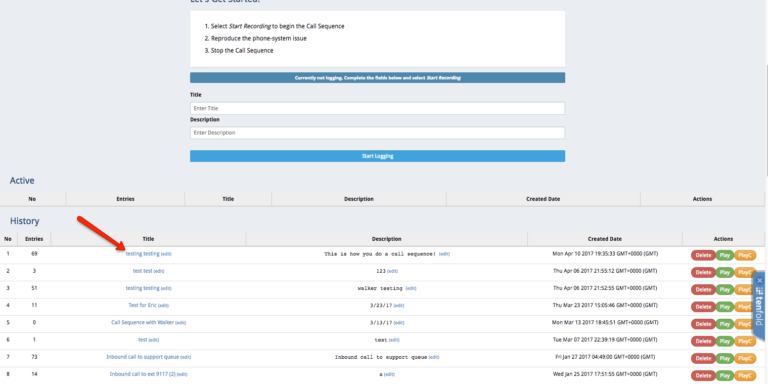Select the 'Thu Mar 23 2017 15:05:46' date cell
The image size is (768, 384).
[604, 305]
